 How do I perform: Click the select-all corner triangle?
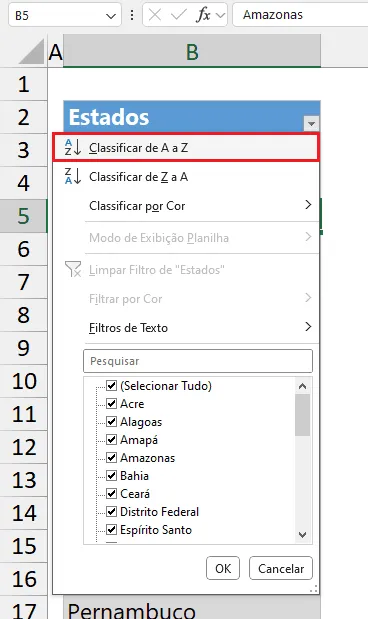pos(32,51)
